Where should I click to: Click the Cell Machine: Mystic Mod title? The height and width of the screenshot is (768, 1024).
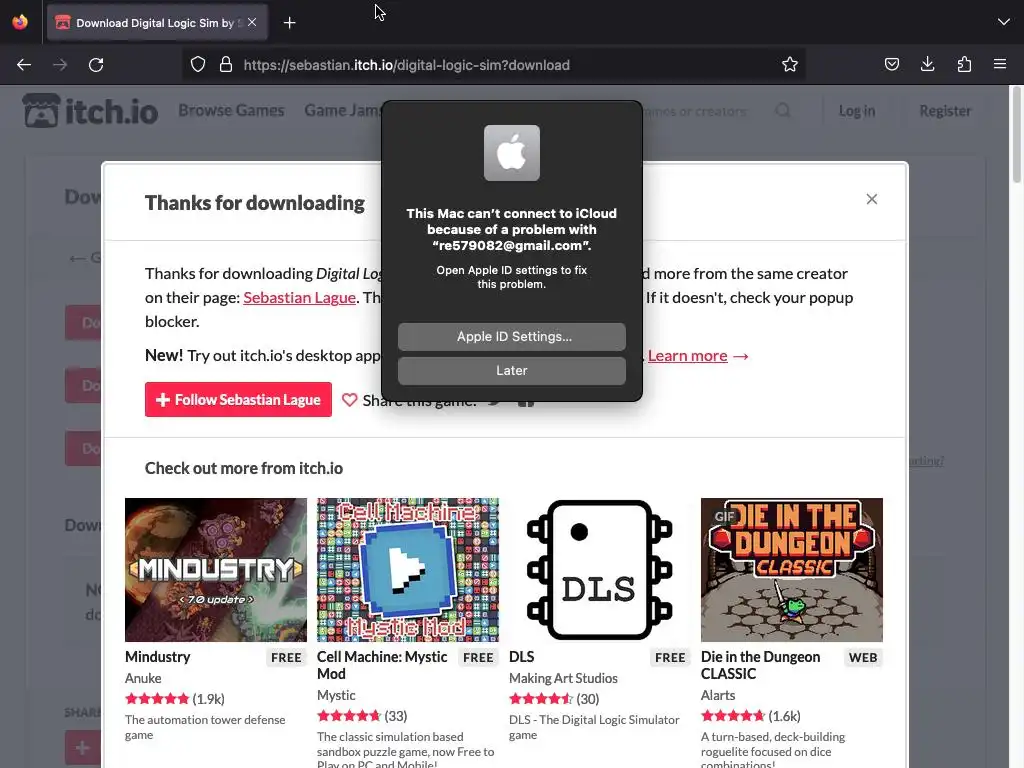pyautogui.click(x=382, y=665)
